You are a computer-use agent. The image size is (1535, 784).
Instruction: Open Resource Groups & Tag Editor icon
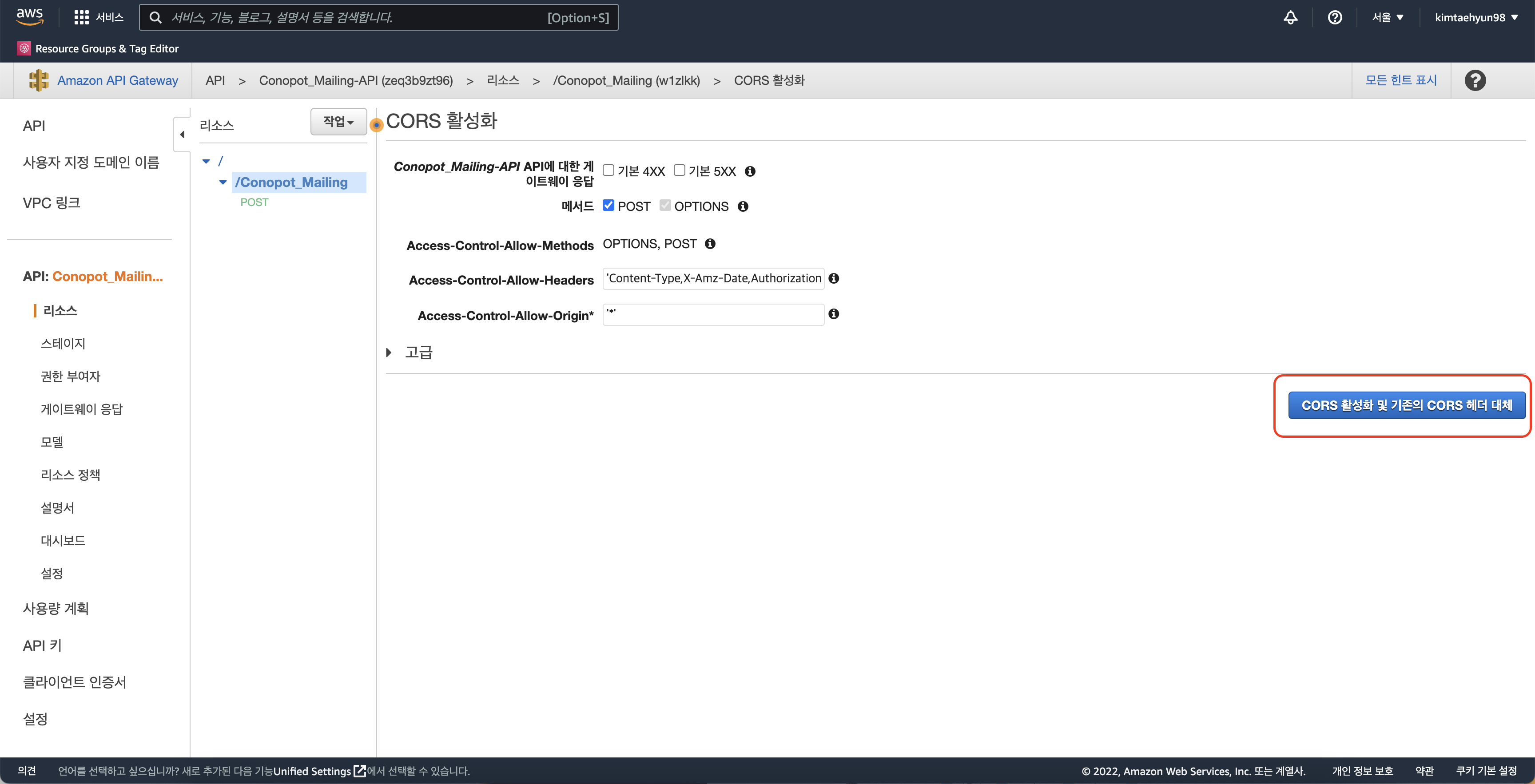24,48
